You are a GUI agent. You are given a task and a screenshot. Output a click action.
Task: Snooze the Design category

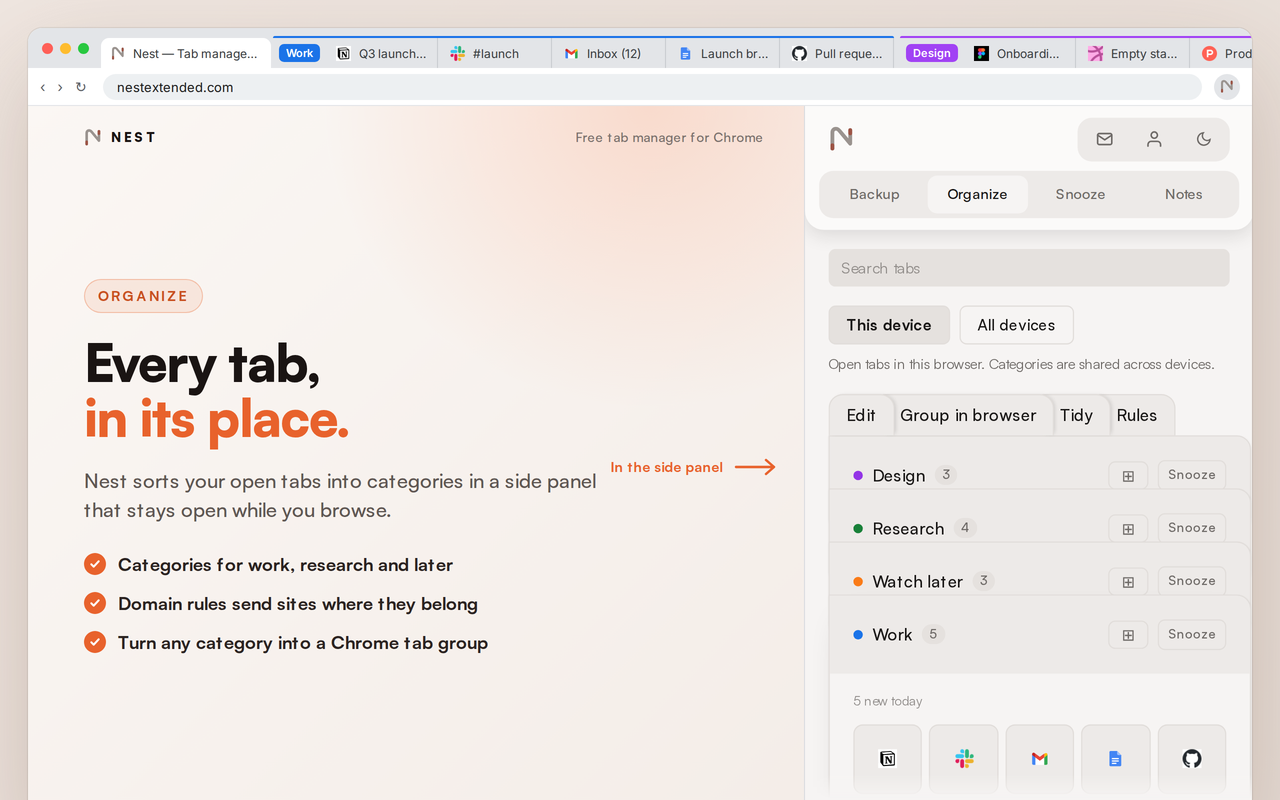pos(1192,475)
